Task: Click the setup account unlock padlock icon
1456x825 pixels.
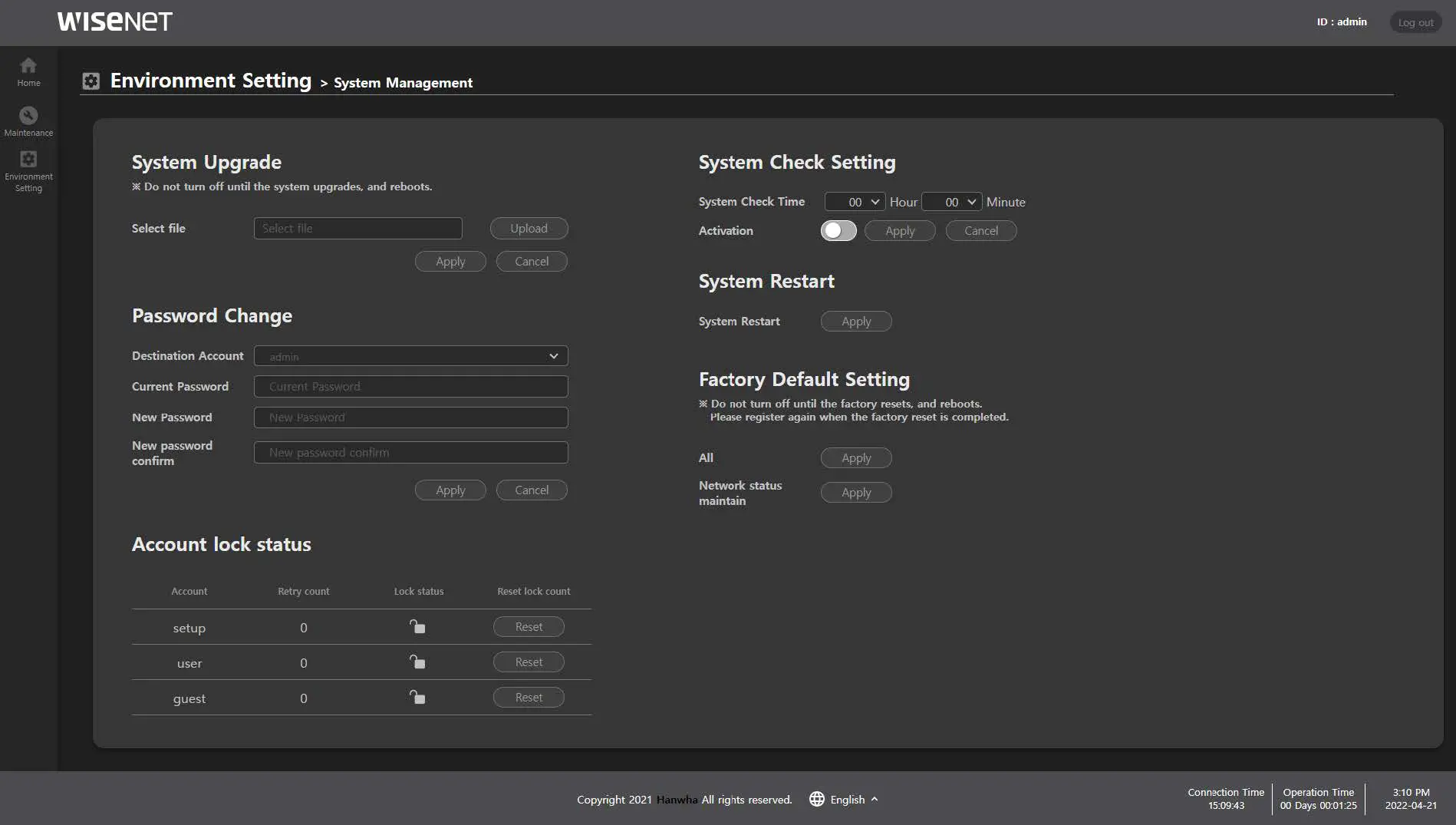Action: (417, 627)
